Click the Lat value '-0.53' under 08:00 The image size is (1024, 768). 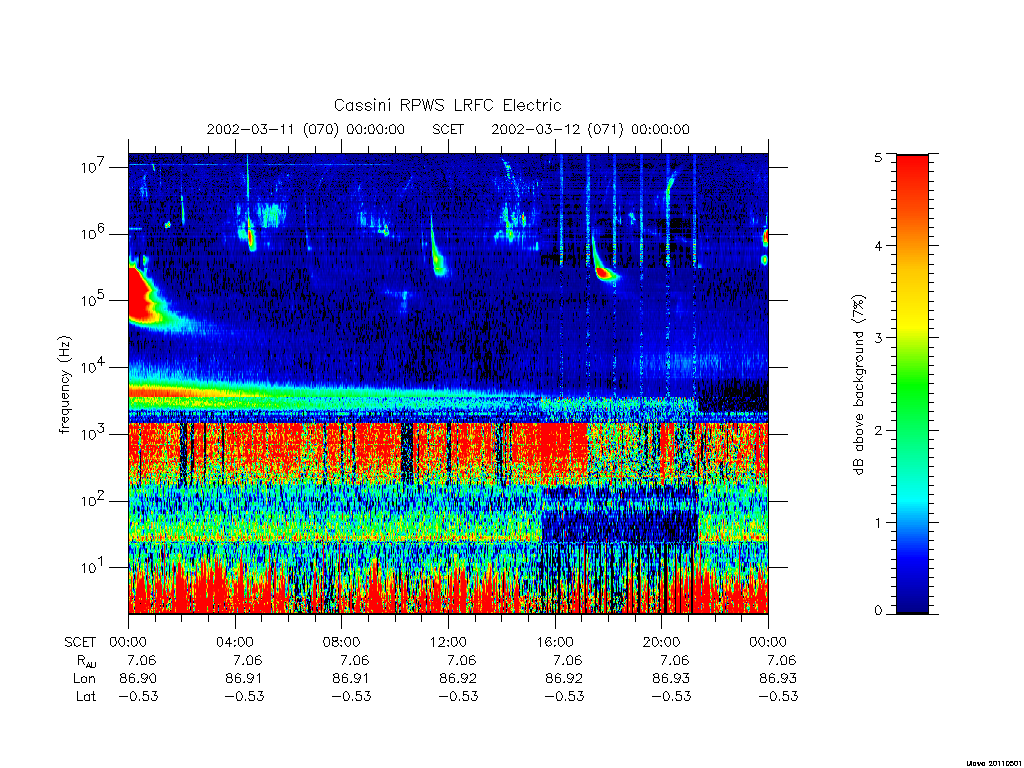351,696
